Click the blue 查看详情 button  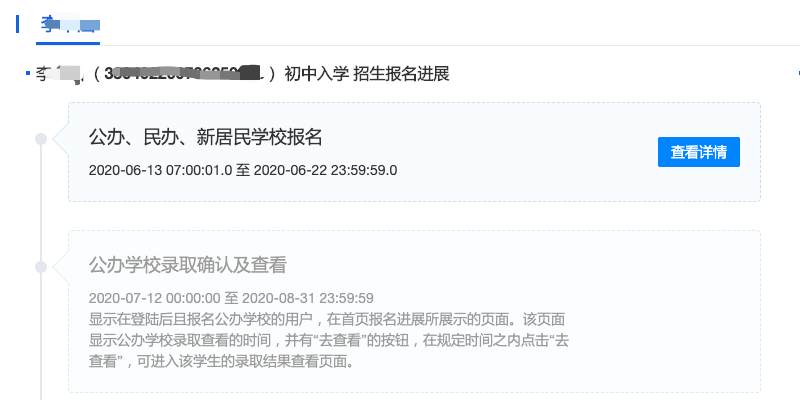coord(698,152)
